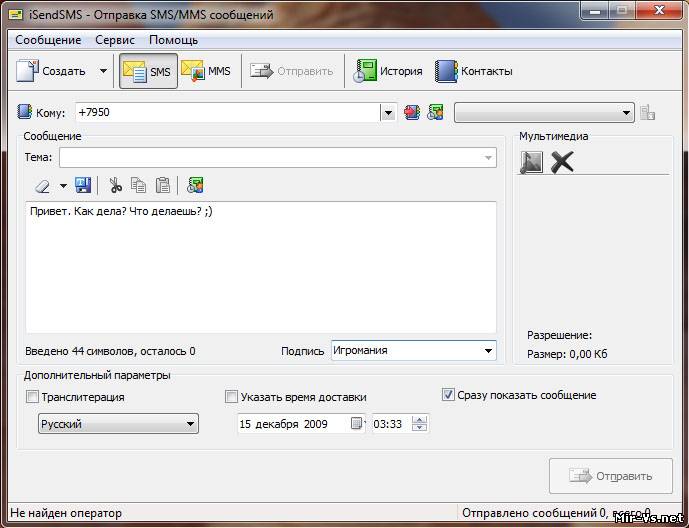Click the Создать new message icon
The height and width of the screenshot is (528, 689).
coord(27,71)
